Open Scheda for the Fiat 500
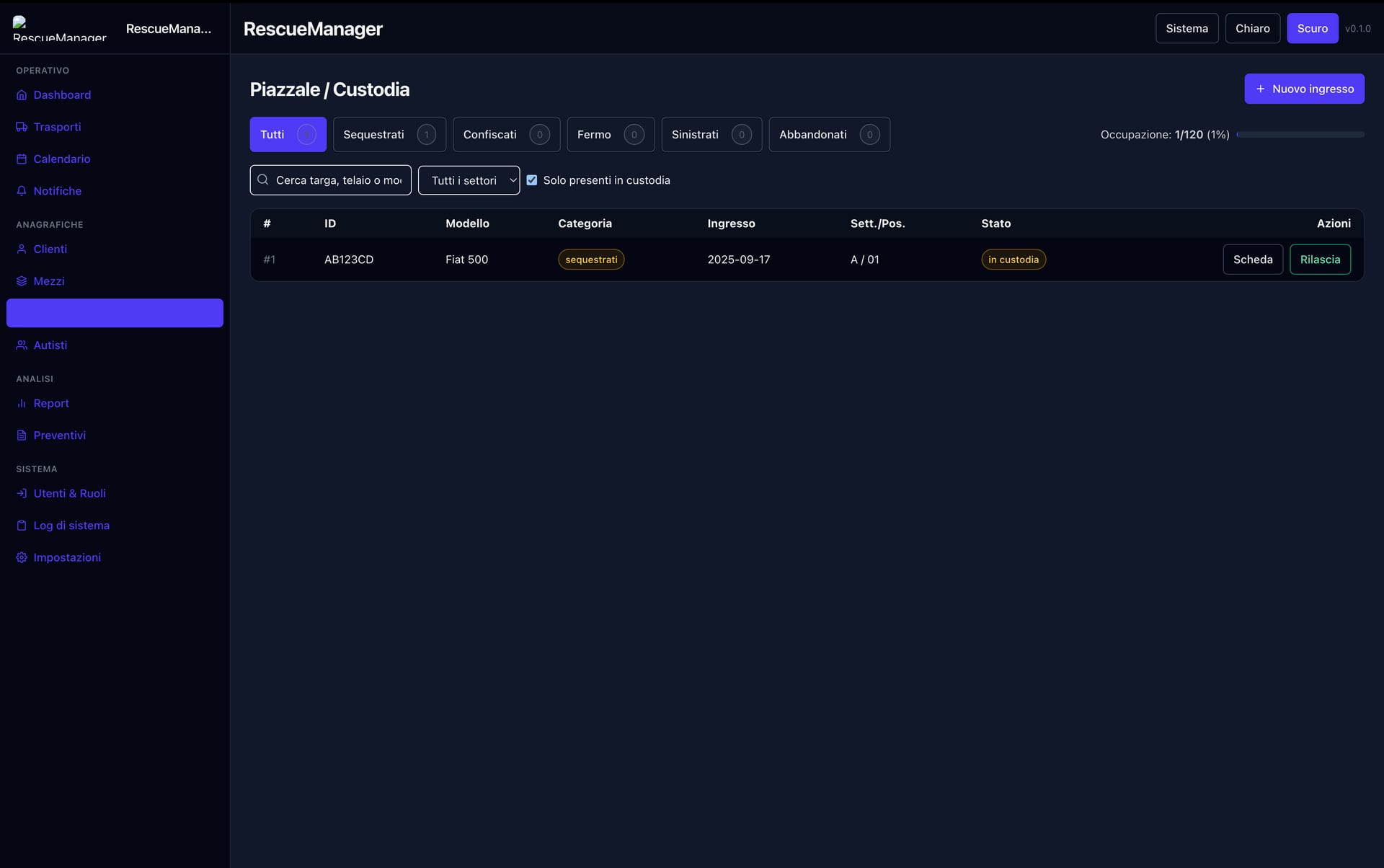Screen dimensions: 1384x868 click(x=1252, y=260)
